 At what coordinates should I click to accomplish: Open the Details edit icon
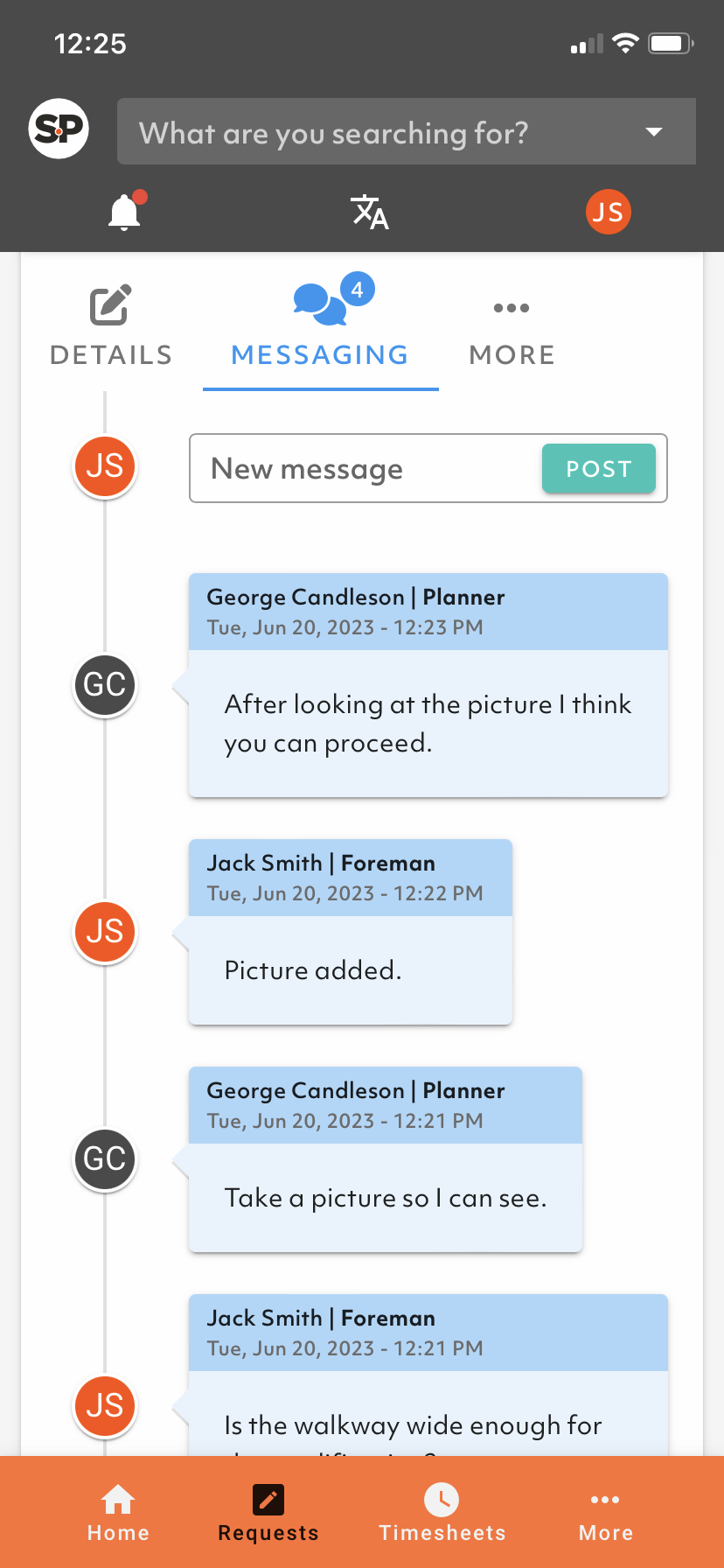(x=111, y=305)
